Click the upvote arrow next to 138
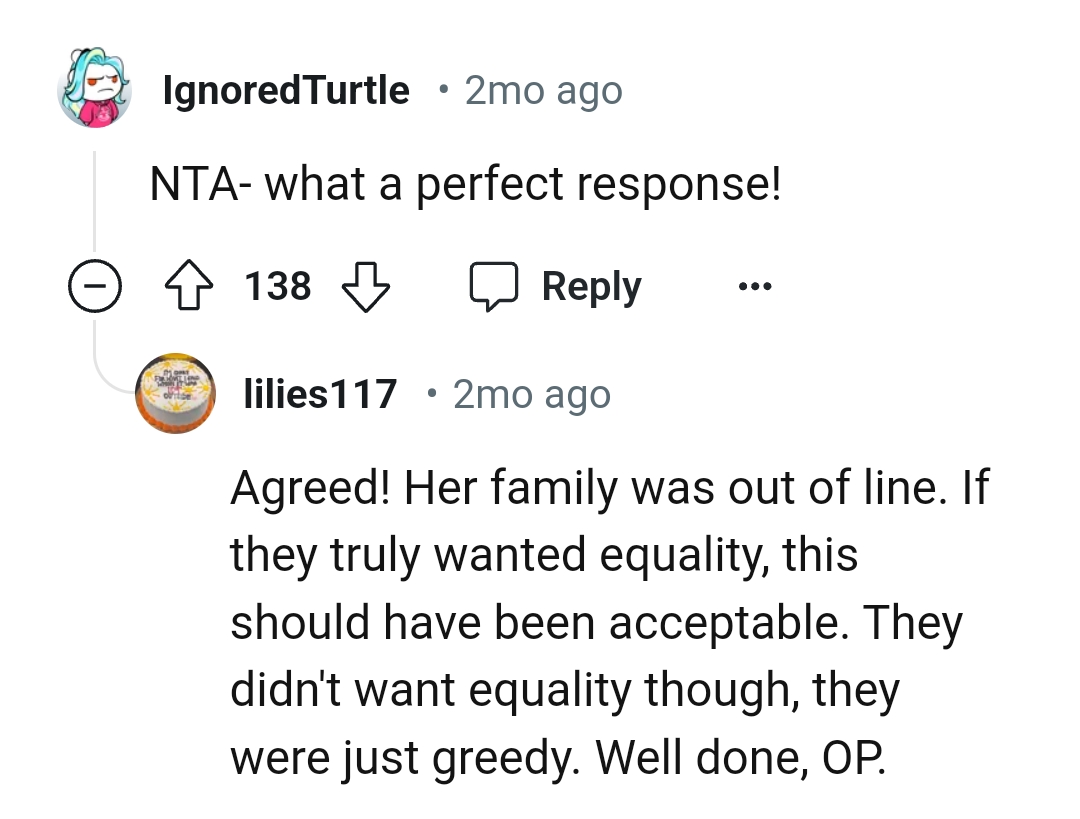Screen dimensions: 1080x819 click(189, 285)
